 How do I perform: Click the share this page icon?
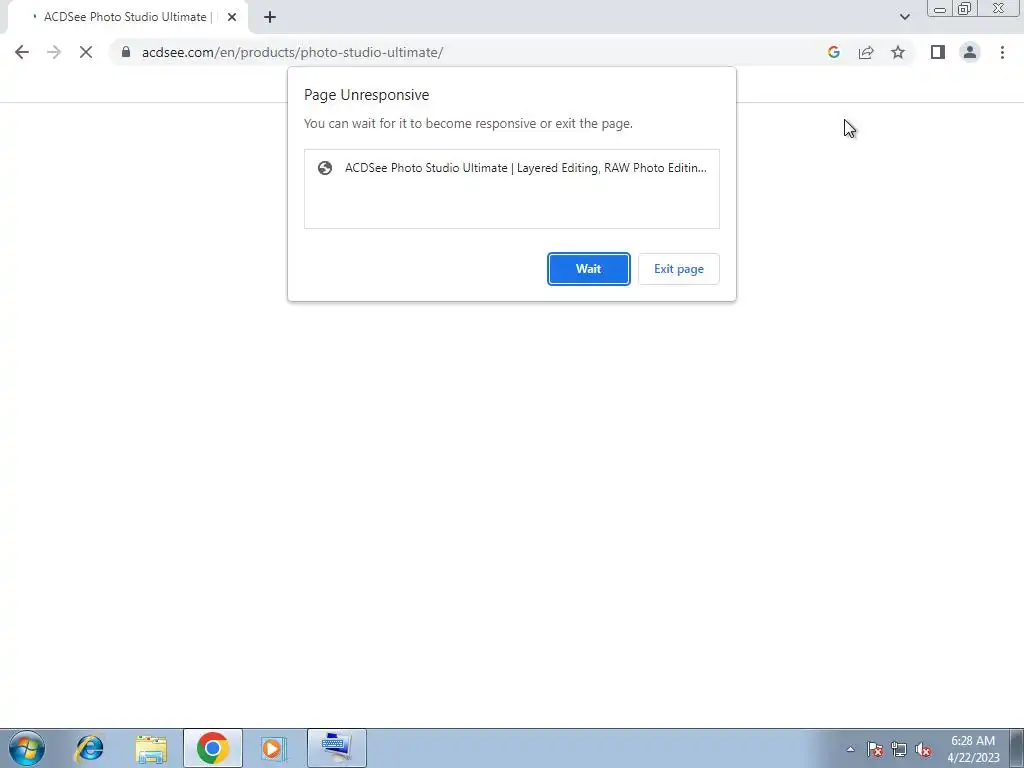866,52
